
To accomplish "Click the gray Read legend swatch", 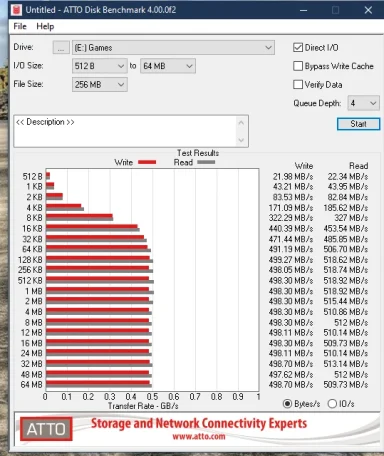I will (206, 162).
